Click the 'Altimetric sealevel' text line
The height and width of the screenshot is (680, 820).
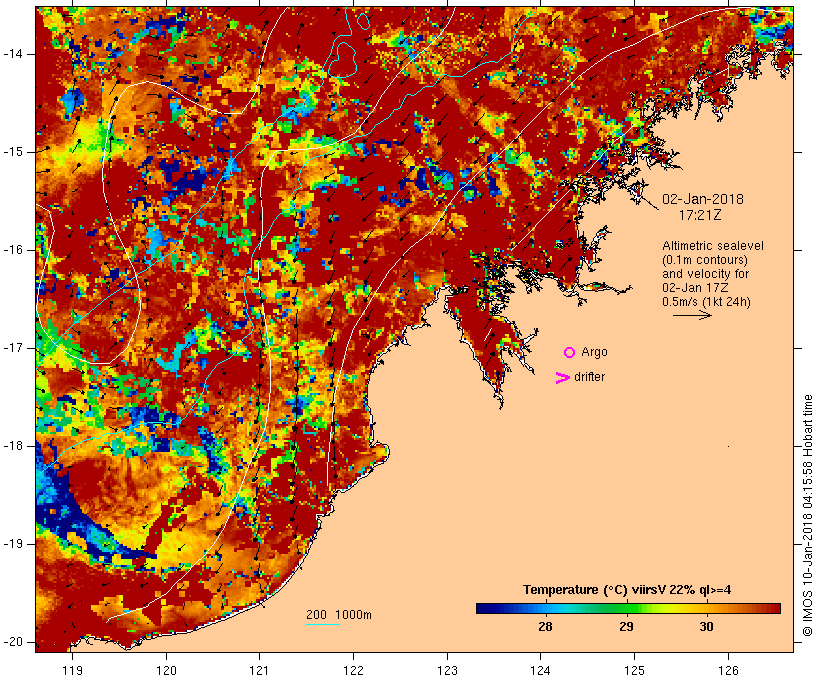(713, 246)
